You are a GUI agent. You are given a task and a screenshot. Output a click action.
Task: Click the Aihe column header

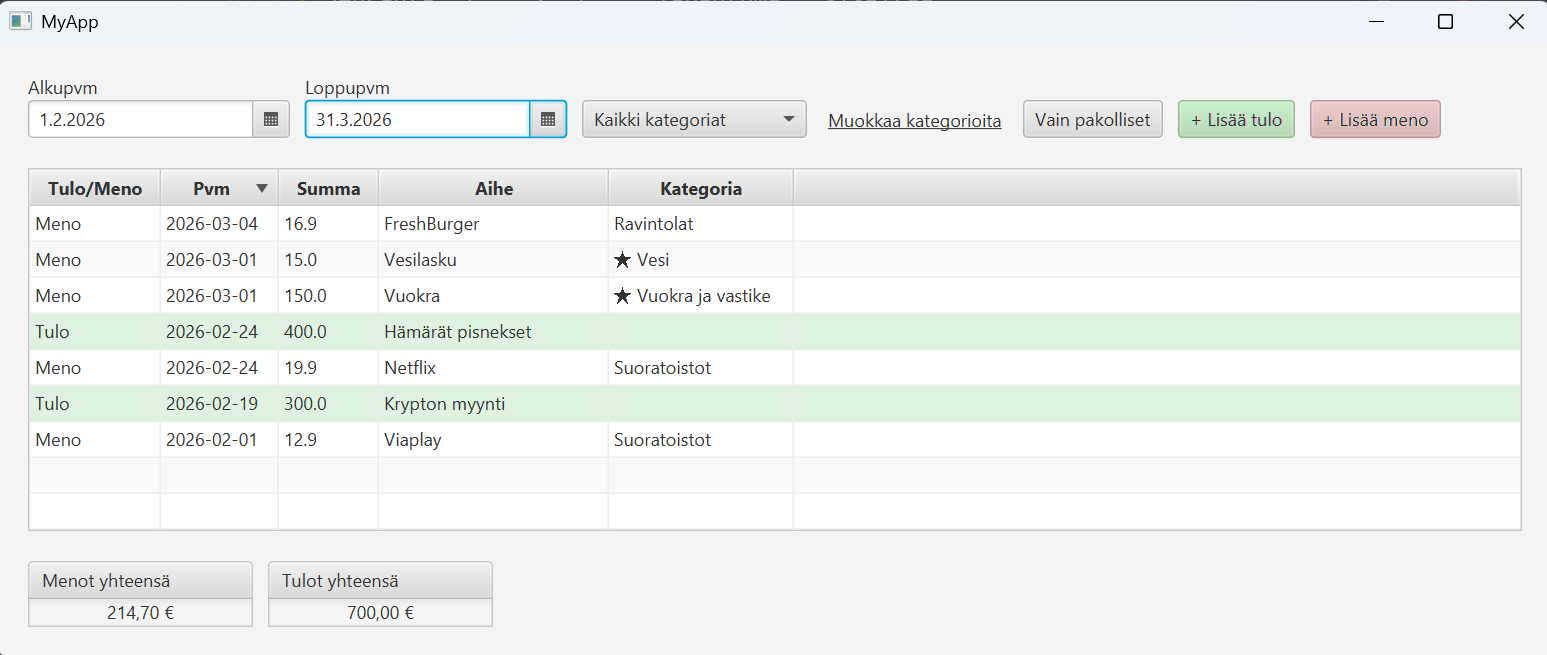pyautogui.click(x=493, y=188)
